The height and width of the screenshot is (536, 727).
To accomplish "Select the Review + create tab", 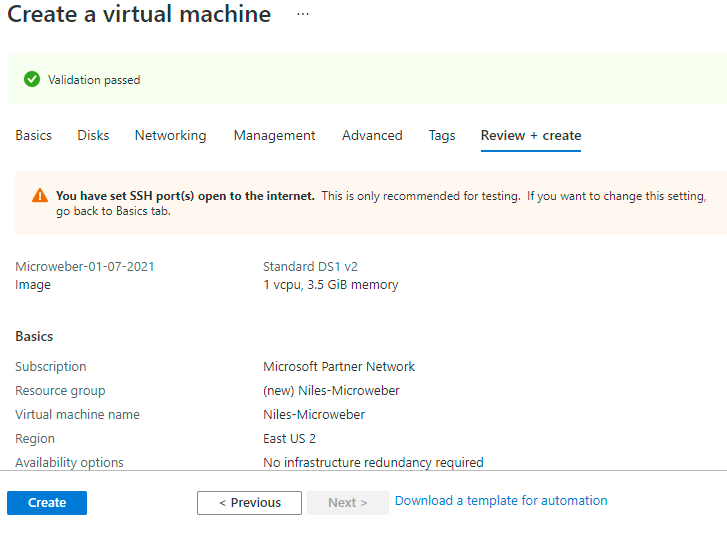I will pos(530,135).
